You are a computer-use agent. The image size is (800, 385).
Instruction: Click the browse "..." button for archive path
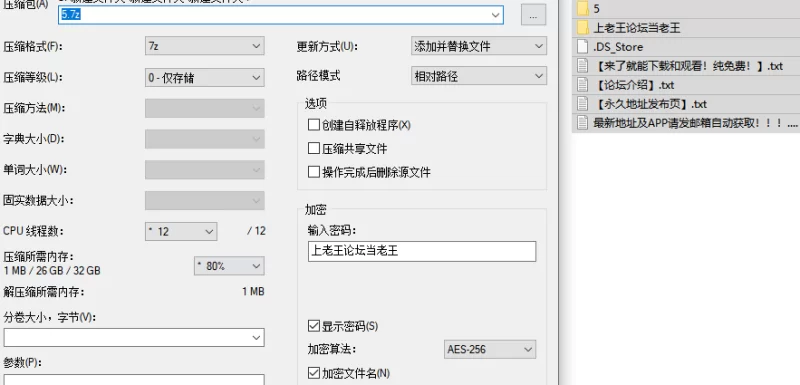[533, 15]
